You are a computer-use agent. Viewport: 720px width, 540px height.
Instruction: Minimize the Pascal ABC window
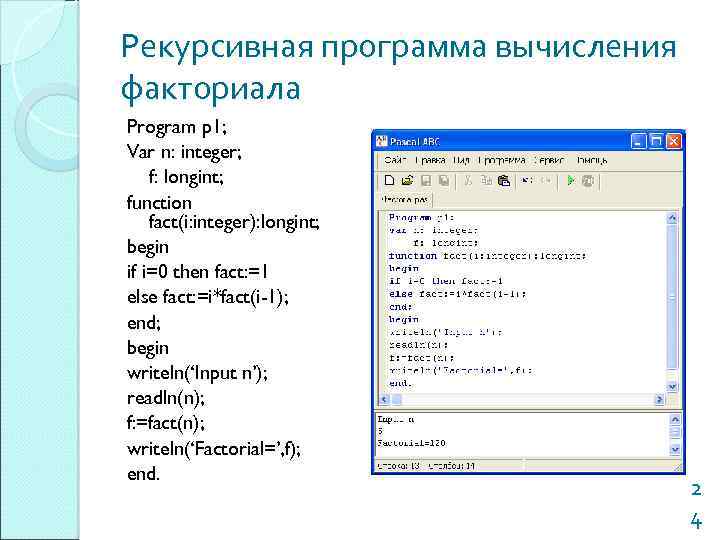click(x=638, y=141)
